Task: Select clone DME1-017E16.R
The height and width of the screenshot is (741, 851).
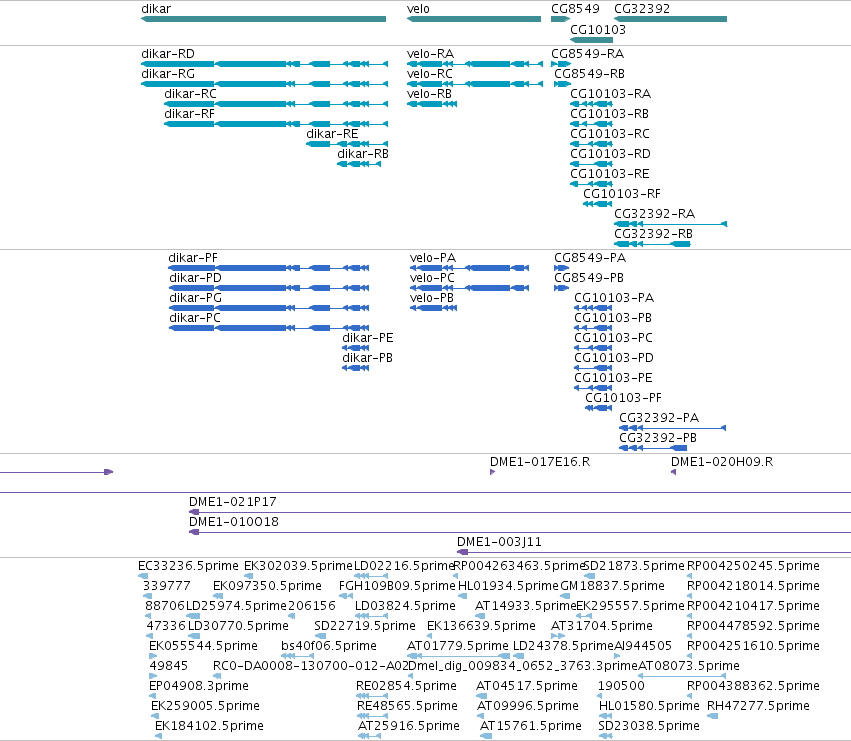Action: tap(492, 472)
